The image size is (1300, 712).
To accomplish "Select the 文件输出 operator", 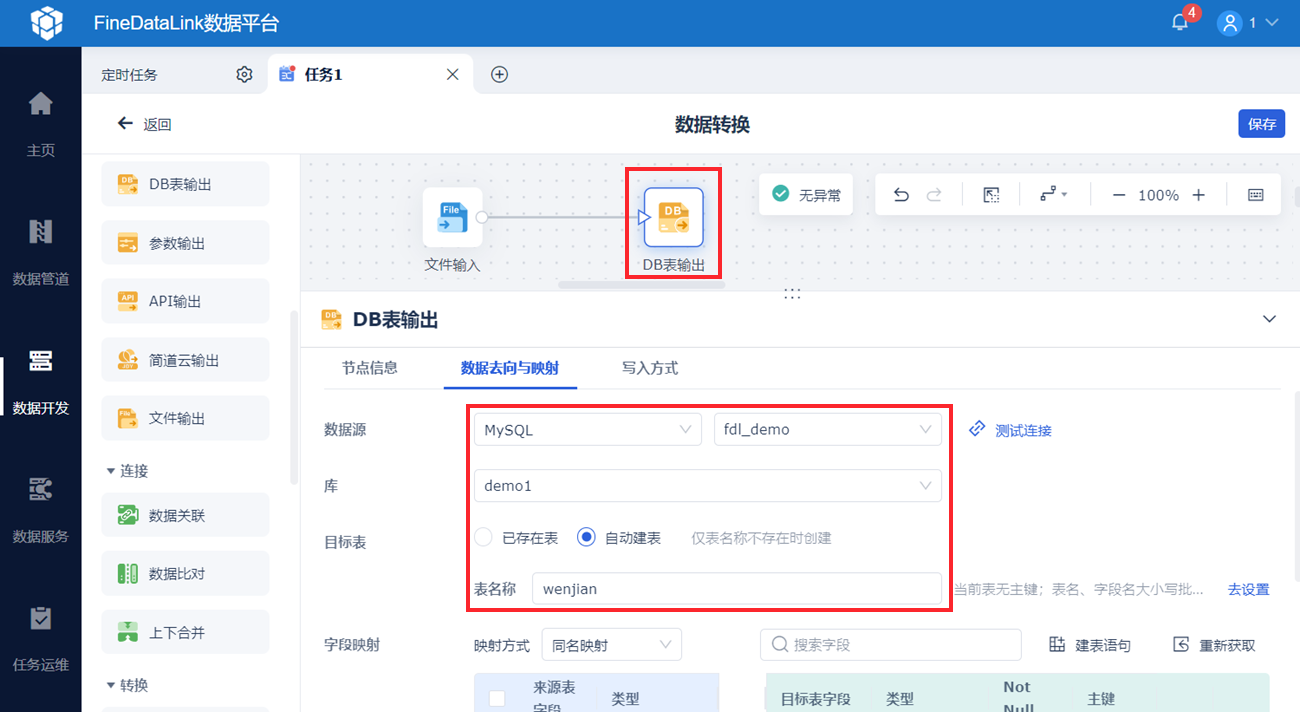I will [x=186, y=418].
